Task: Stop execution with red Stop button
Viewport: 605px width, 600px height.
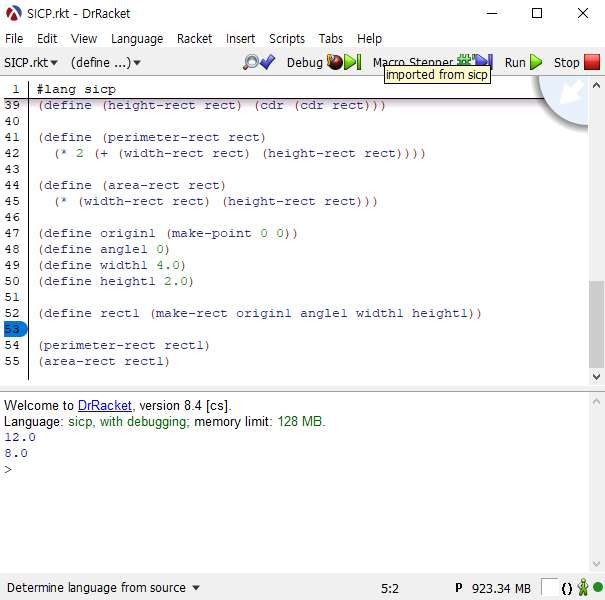Action: tap(577, 62)
